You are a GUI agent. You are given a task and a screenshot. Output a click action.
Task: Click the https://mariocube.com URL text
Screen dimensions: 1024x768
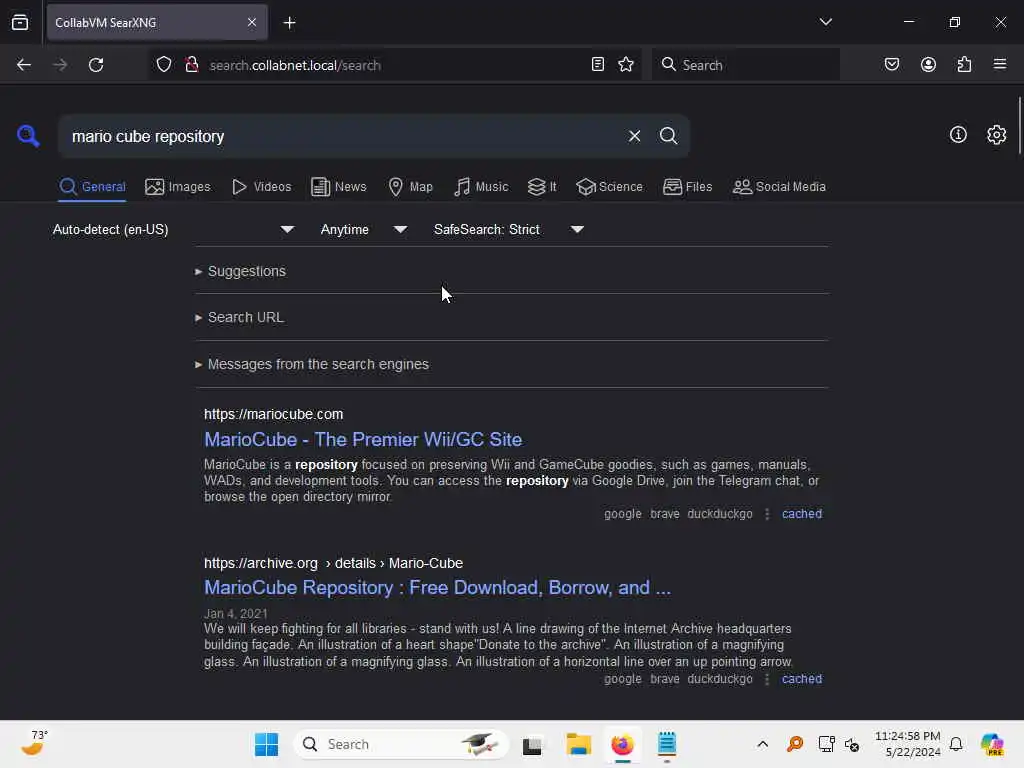(274, 414)
